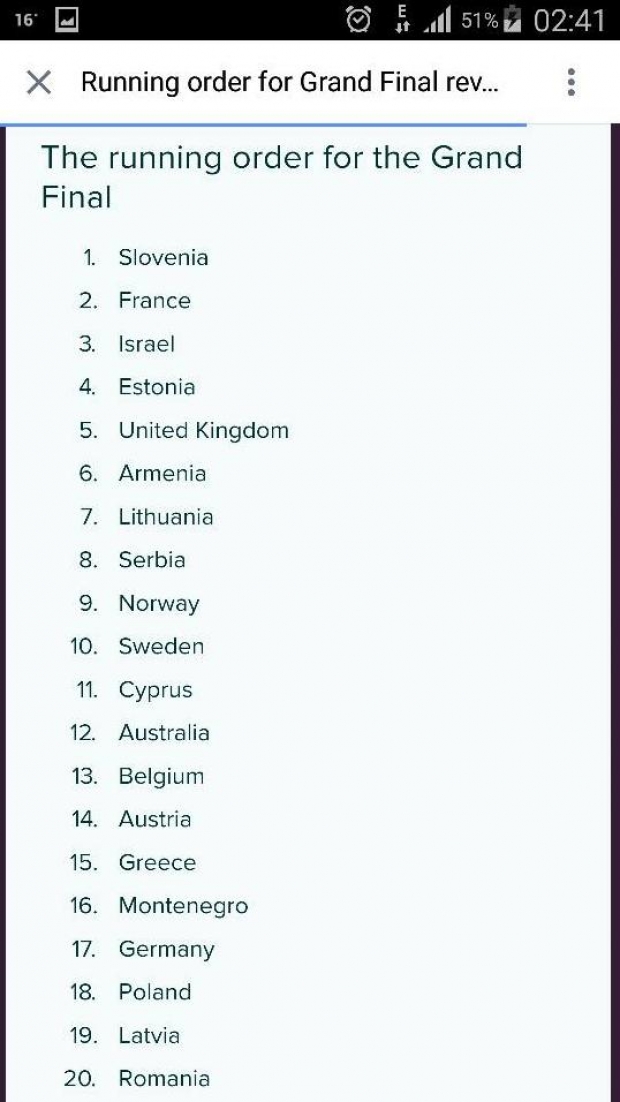The height and width of the screenshot is (1102, 620).
Task: Tap the United Kingdom entry
Action: tap(203, 430)
